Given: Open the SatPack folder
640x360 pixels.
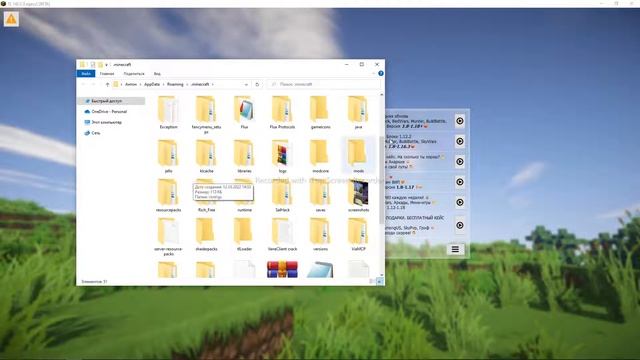Looking at the screenshot, I should point(282,195).
